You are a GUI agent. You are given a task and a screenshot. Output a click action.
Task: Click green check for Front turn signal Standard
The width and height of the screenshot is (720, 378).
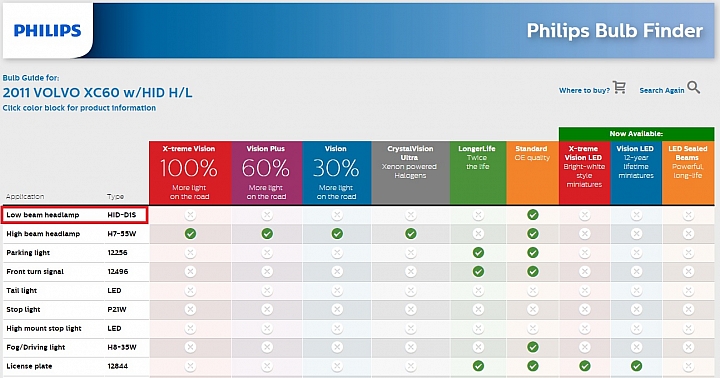(533, 271)
